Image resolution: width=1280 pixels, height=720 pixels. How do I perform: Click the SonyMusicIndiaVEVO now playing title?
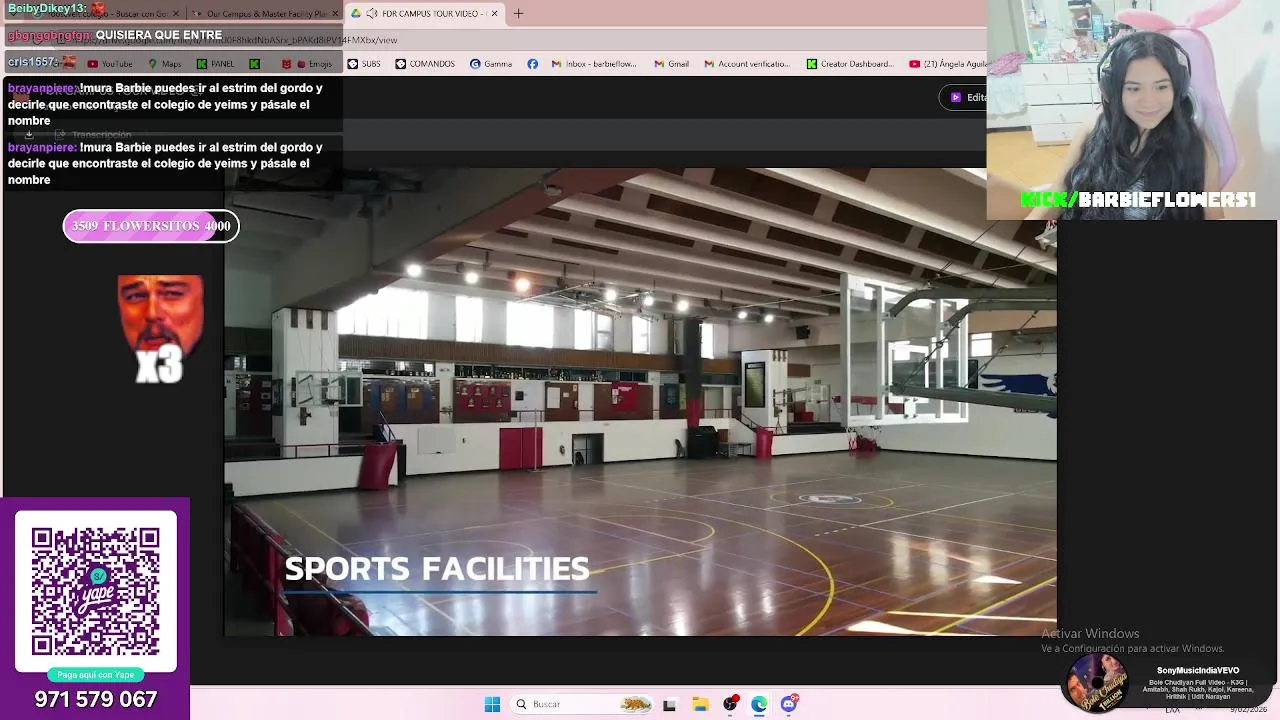coord(1198,671)
